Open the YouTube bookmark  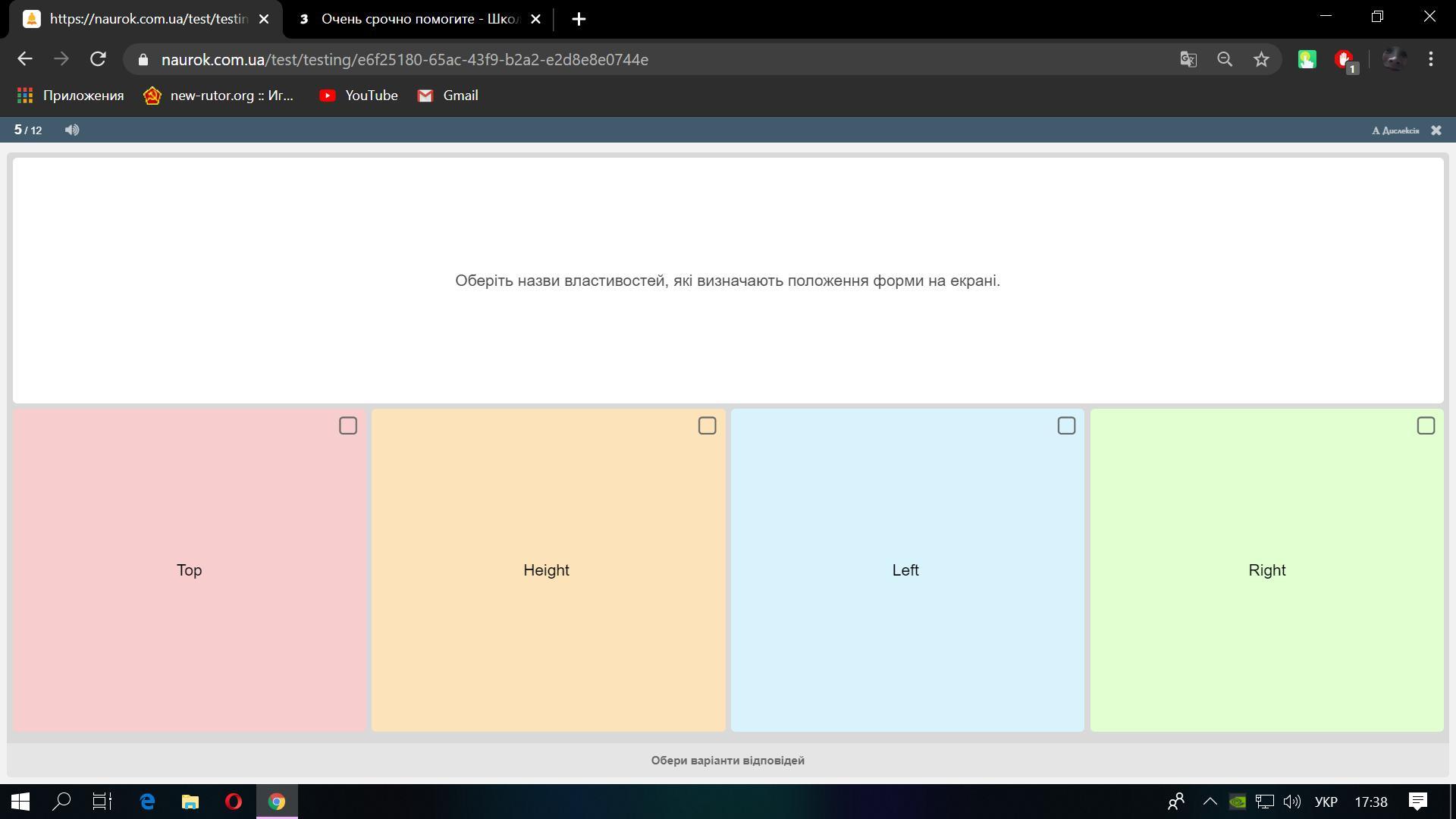coord(359,96)
